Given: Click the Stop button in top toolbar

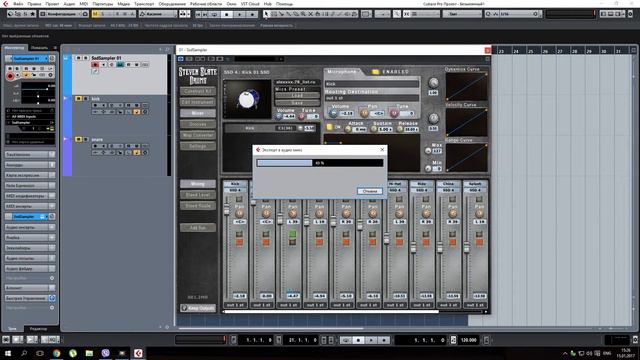Looking at the screenshot, I should pos(227,14).
